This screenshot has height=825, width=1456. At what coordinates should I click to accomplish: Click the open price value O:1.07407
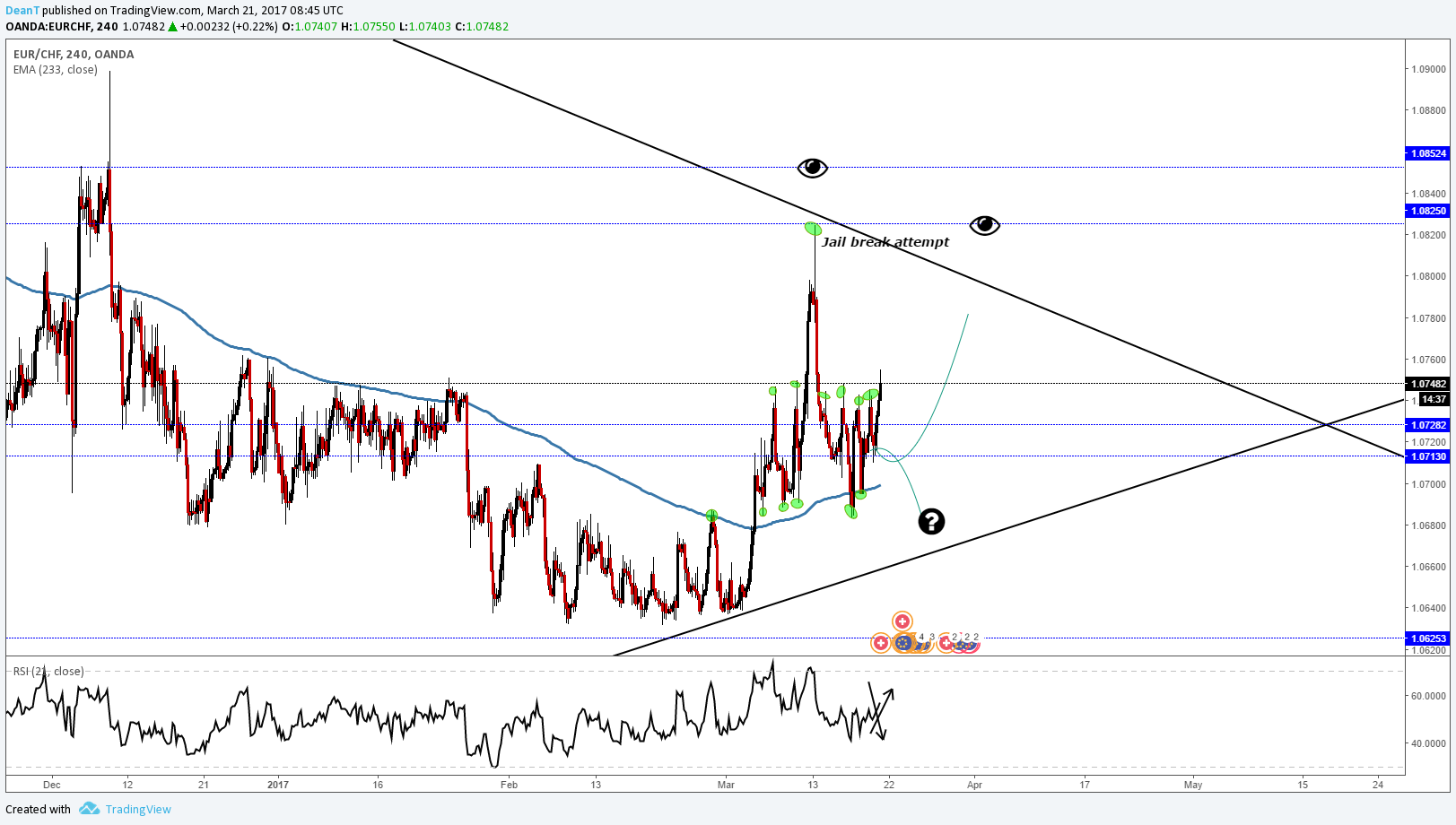point(310,26)
